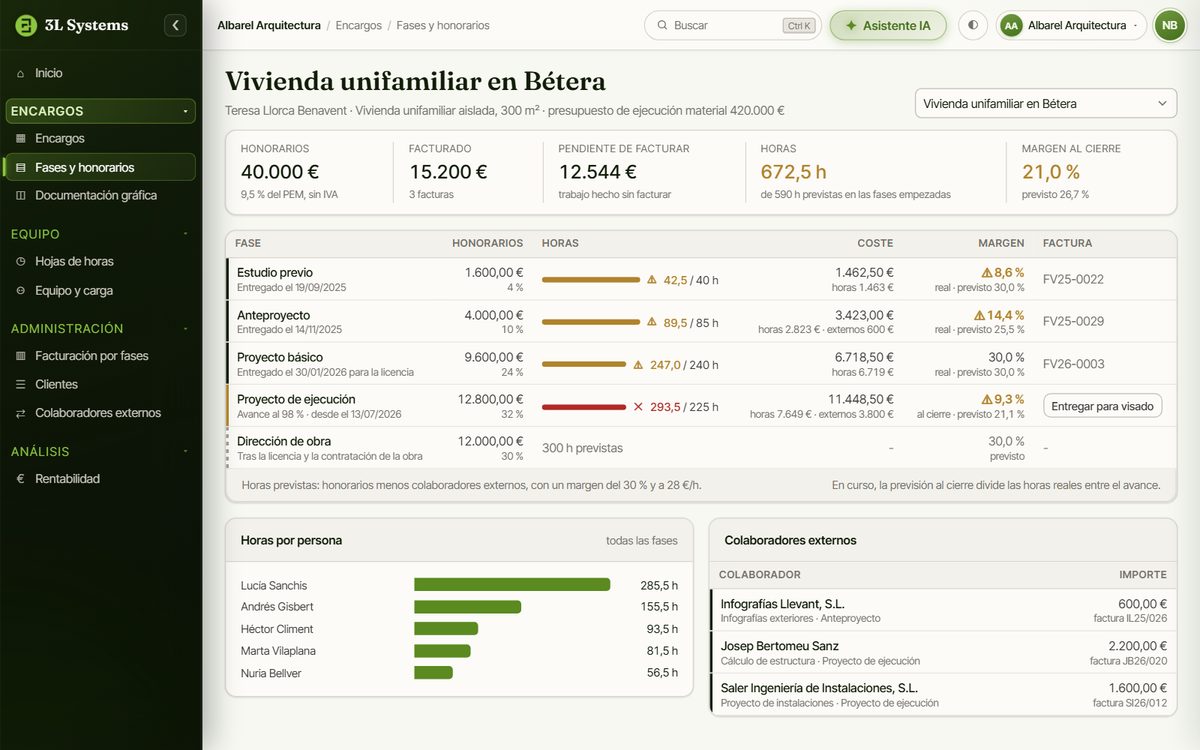Click the 672,5 h hours value

(x=794, y=172)
